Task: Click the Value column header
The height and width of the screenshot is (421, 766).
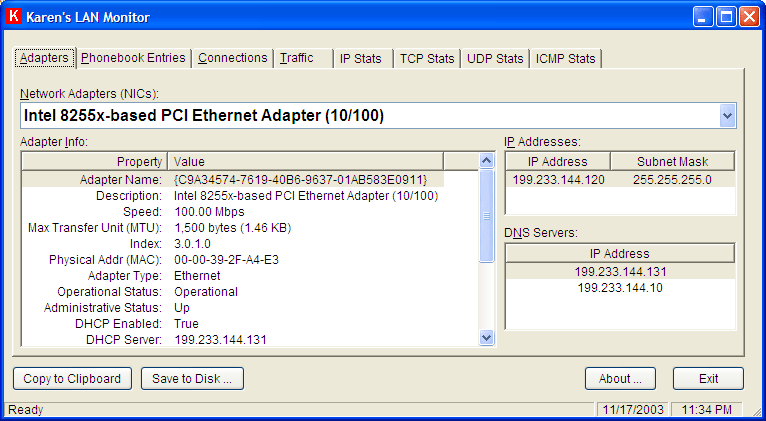Action: pyautogui.click(x=306, y=162)
